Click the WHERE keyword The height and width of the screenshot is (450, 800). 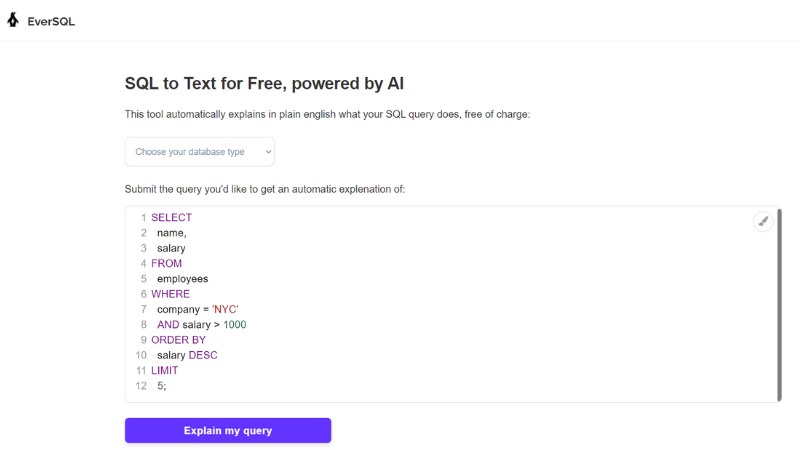(x=170, y=294)
